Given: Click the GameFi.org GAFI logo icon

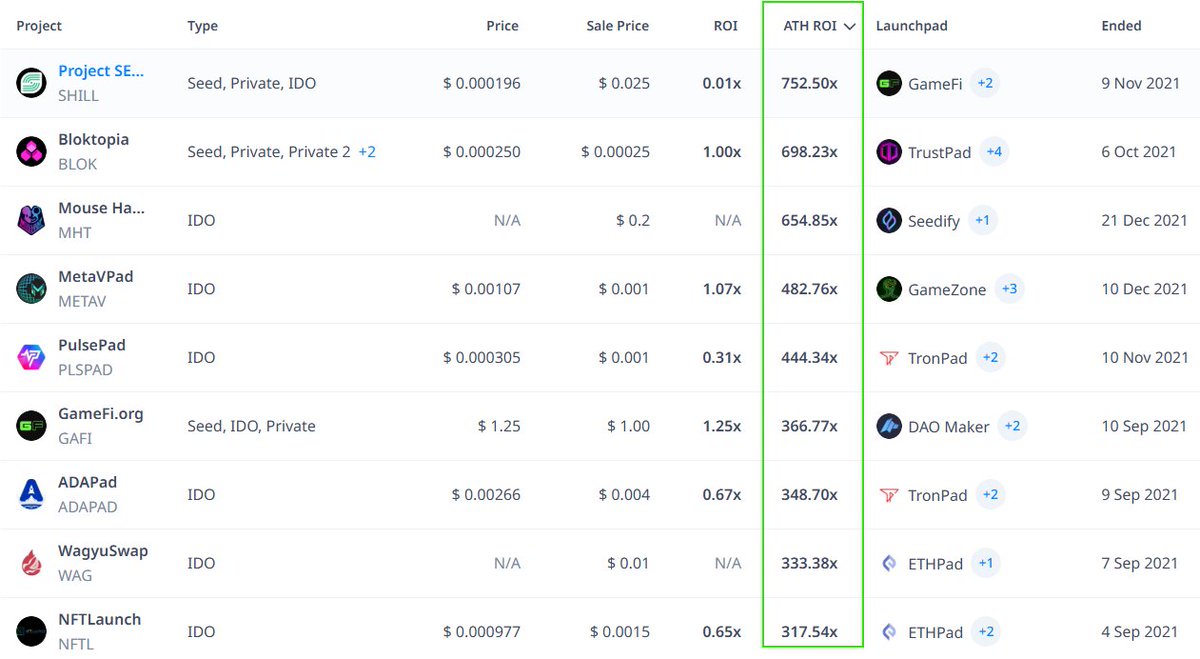Looking at the screenshot, I should tap(32, 426).
